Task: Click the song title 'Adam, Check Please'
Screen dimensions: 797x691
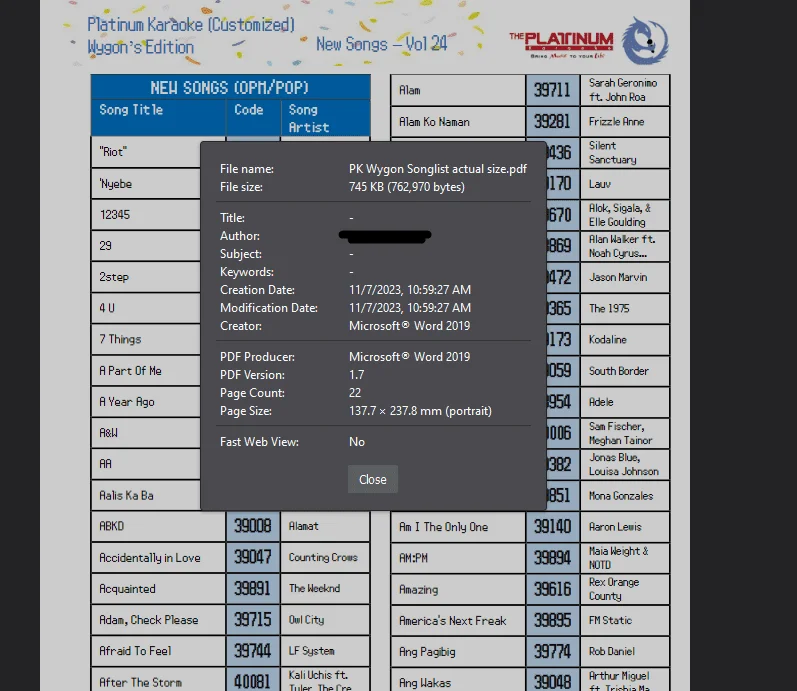Action: pyautogui.click(x=149, y=620)
